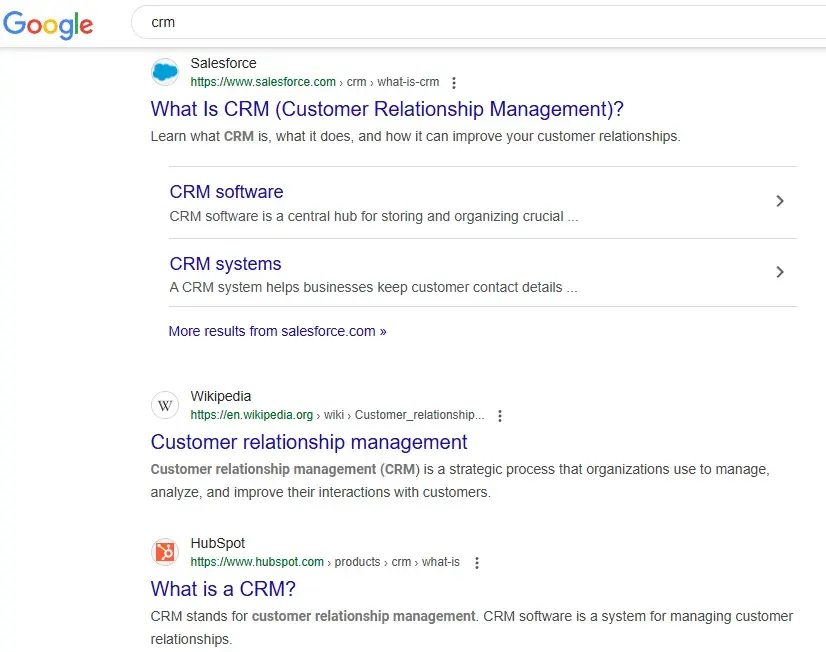
Task: Click "More results from salesforce.com"
Action: pos(277,331)
